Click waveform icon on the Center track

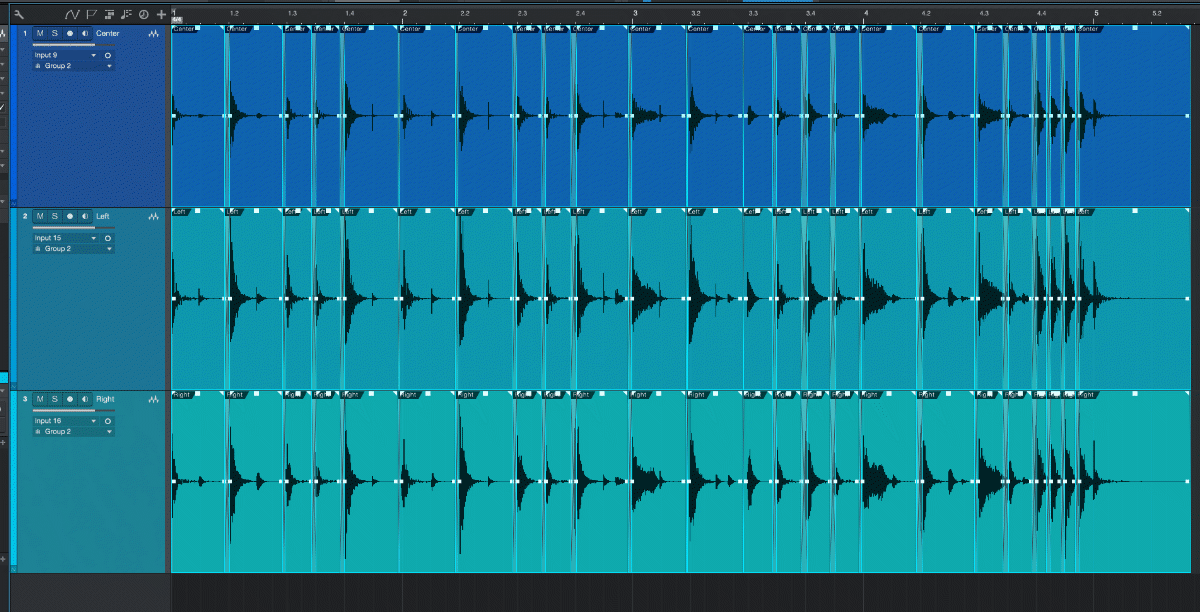click(x=153, y=34)
